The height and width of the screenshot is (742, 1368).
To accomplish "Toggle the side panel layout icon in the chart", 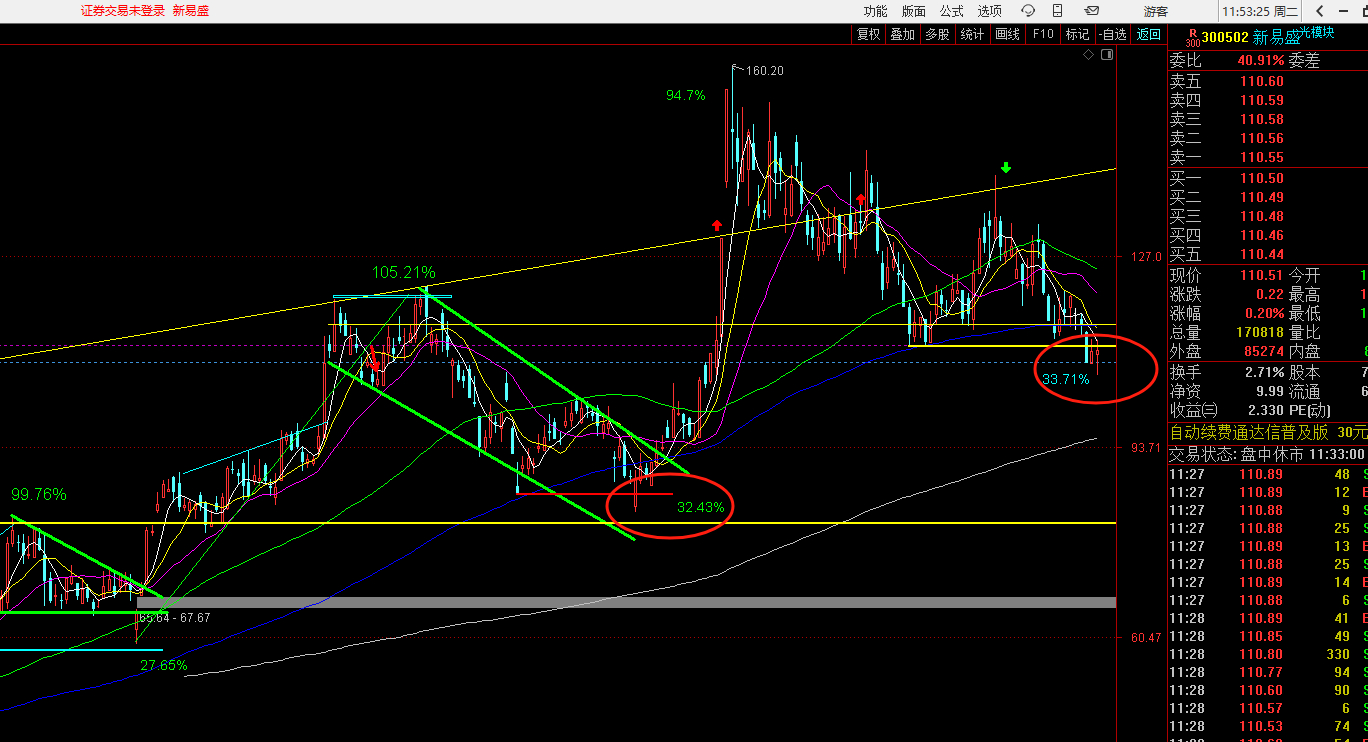I will click(x=1107, y=56).
